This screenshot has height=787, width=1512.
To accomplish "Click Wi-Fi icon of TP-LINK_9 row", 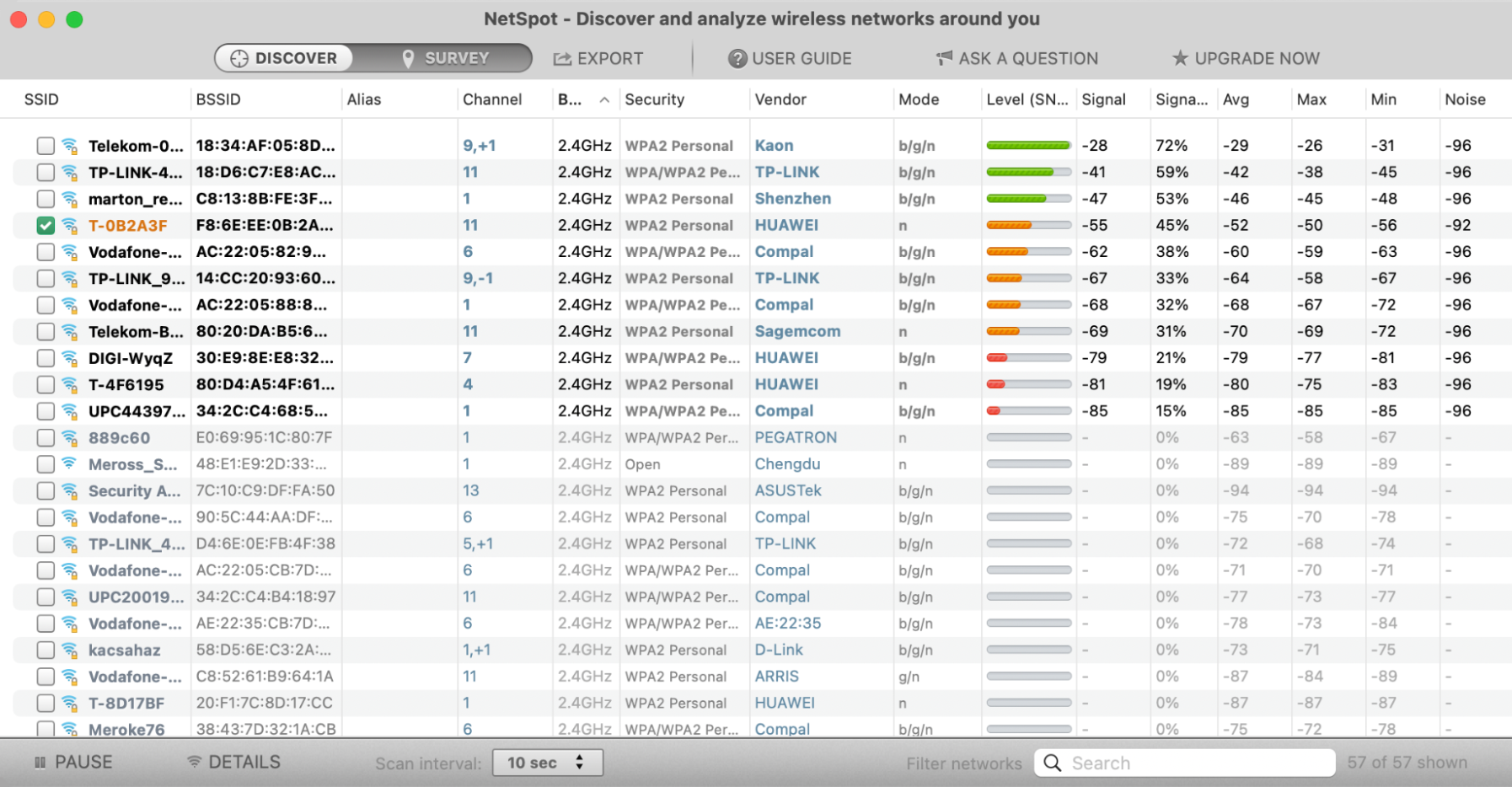I will (70, 279).
